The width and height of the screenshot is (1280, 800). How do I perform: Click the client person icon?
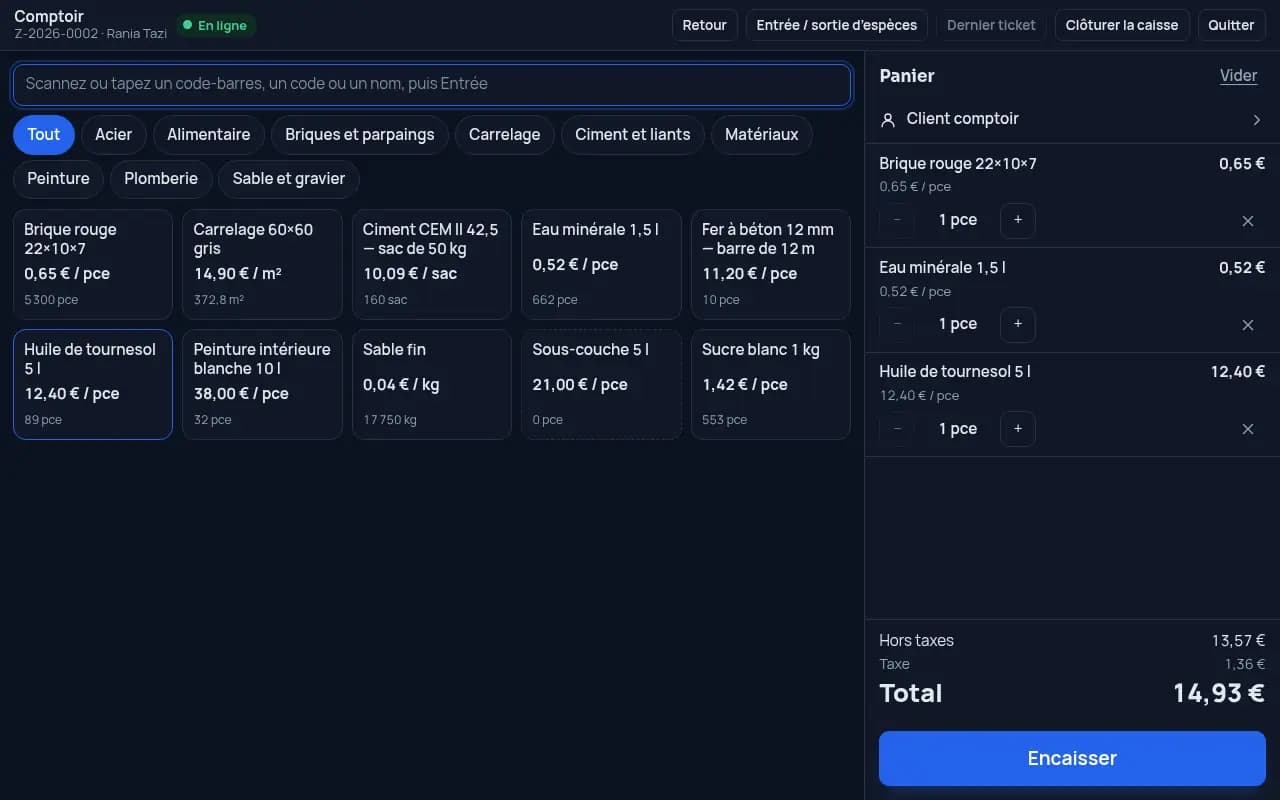[x=887, y=120]
